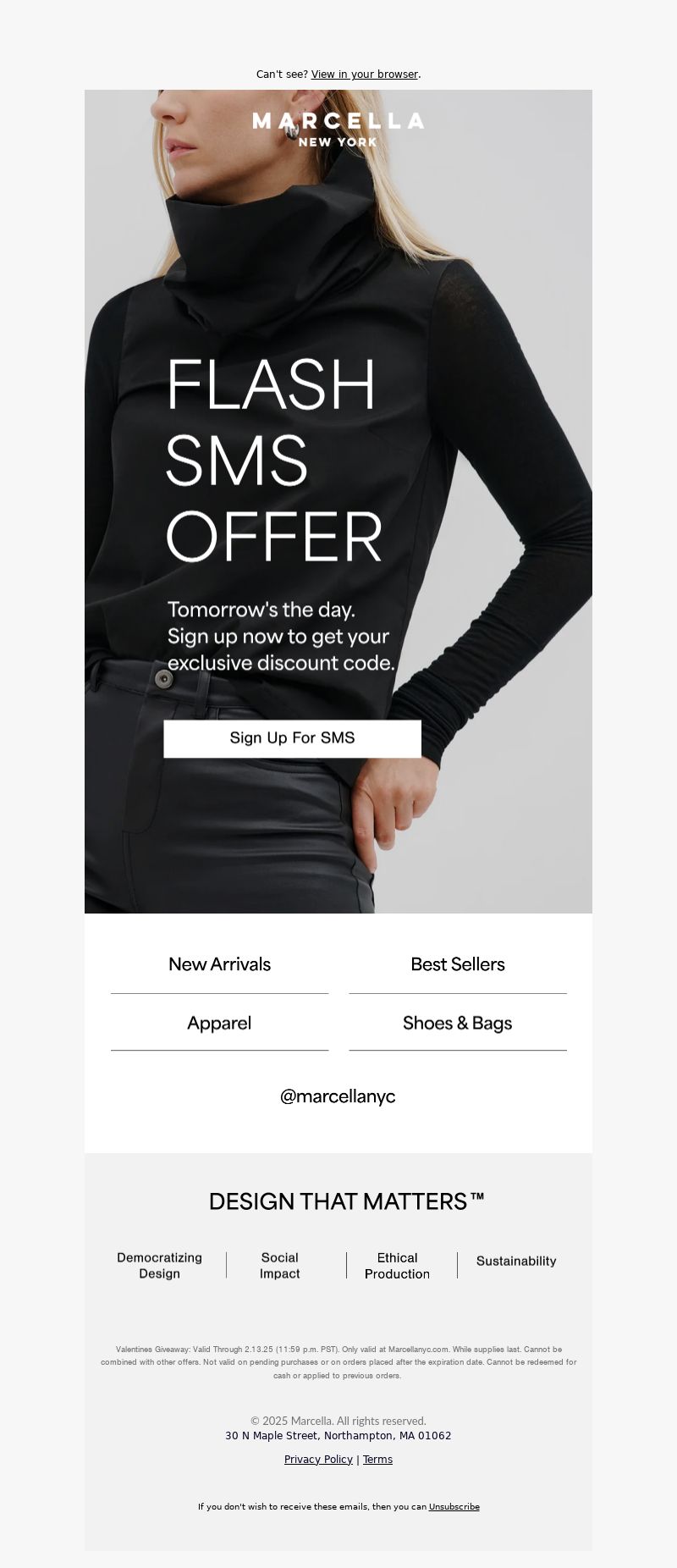The height and width of the screenshot is (1568, 677).
Task: Click the 30 N Maple Street address
Action: click(x=338, y=1436)
